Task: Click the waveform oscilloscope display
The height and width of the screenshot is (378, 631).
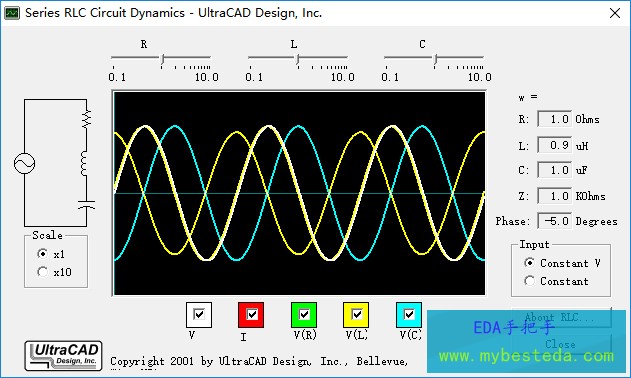Action: [299, 193]
